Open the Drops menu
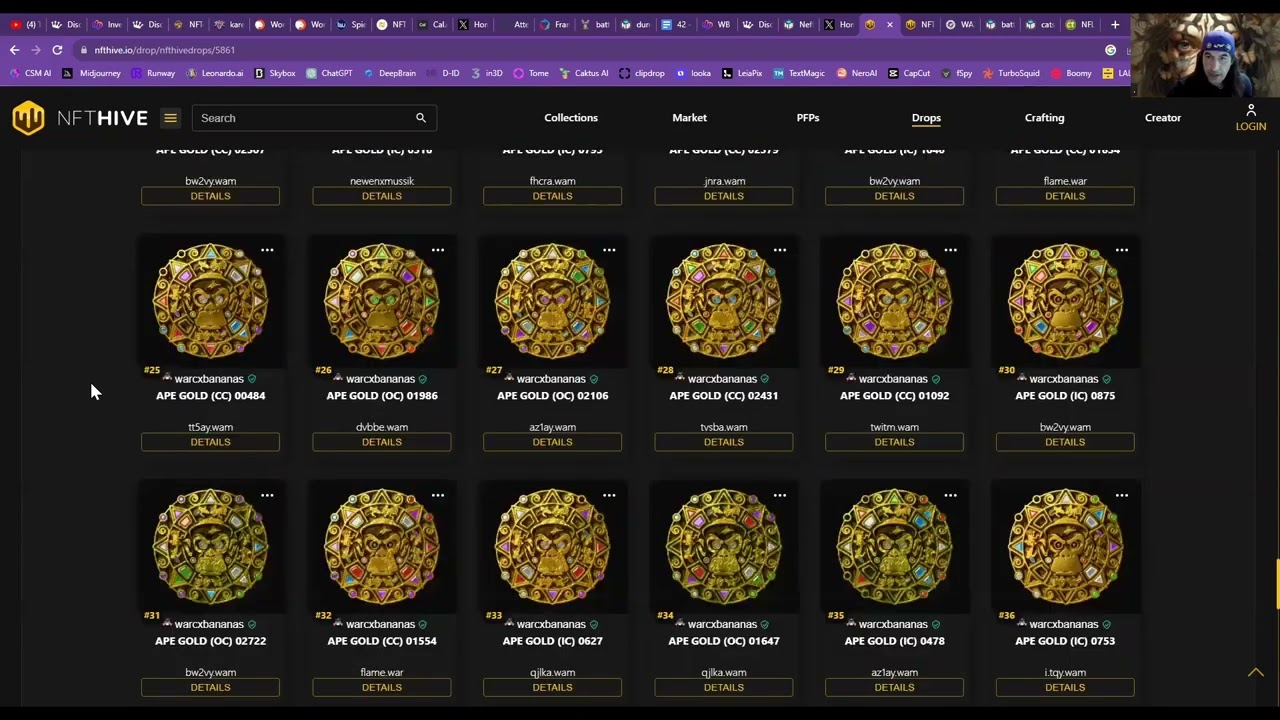Viewport: 1280px width, 720px height. [x=926, y=118]
